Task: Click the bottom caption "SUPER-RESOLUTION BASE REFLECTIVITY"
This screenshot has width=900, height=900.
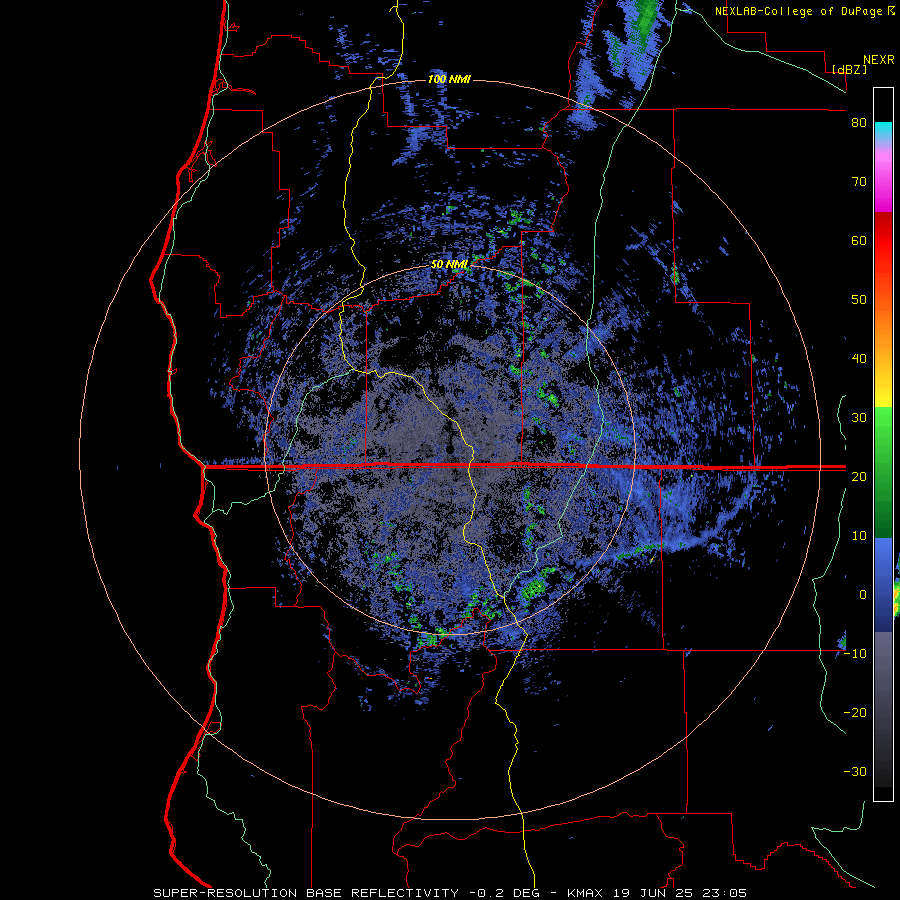Action: pyautogui.click(x=306, y=893)
